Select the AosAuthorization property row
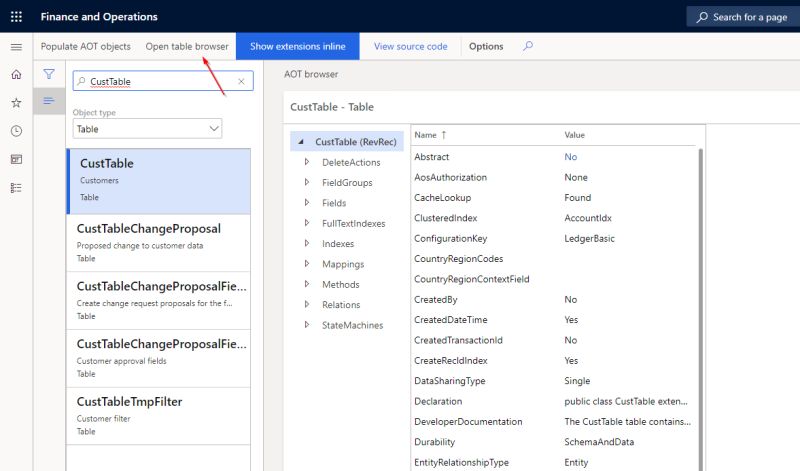800x471 pixels. click(554, 177)
